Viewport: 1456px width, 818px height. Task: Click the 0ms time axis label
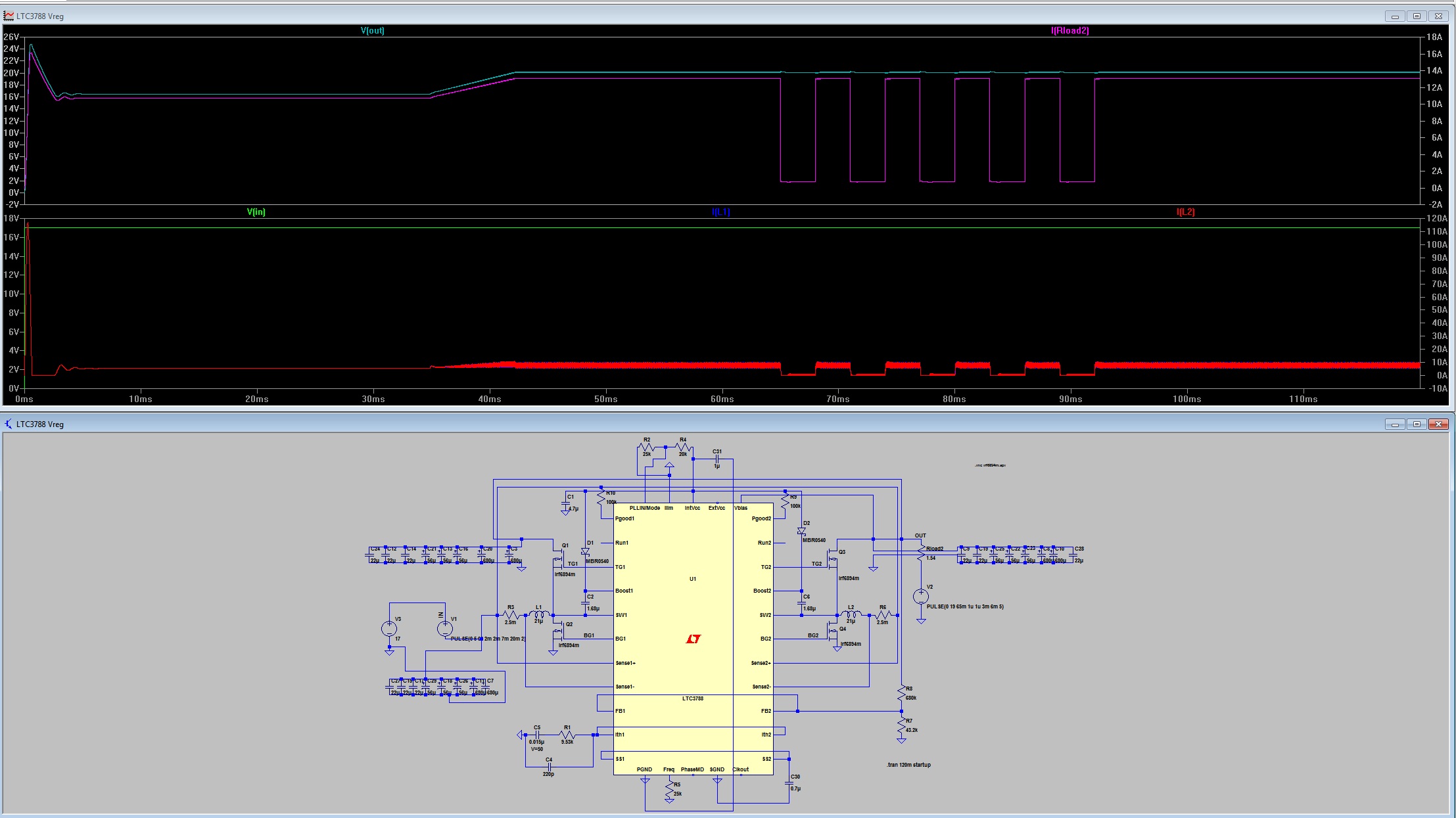(24, 399)
